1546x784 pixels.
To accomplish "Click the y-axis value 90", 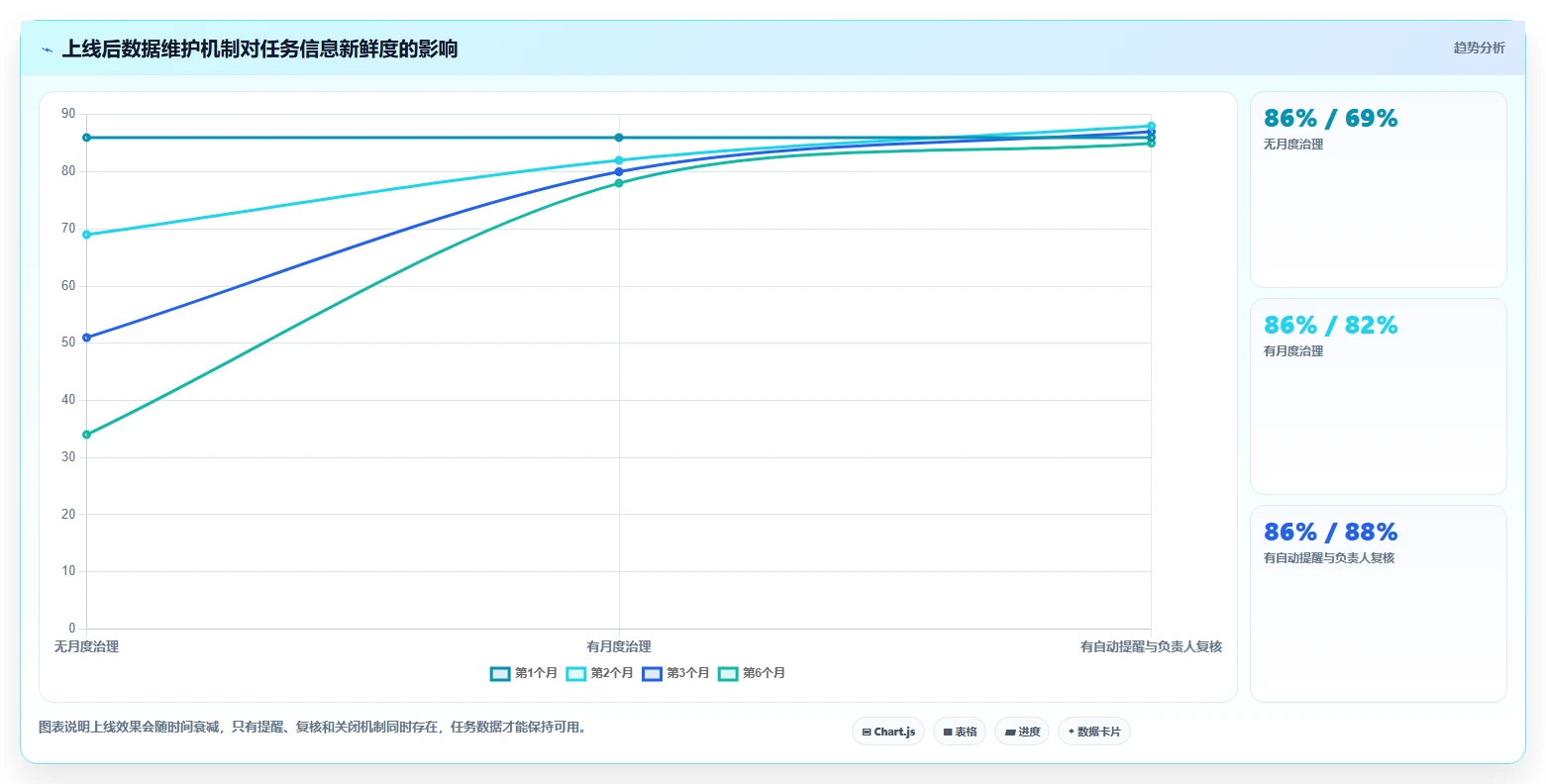I will pos(68,114).
